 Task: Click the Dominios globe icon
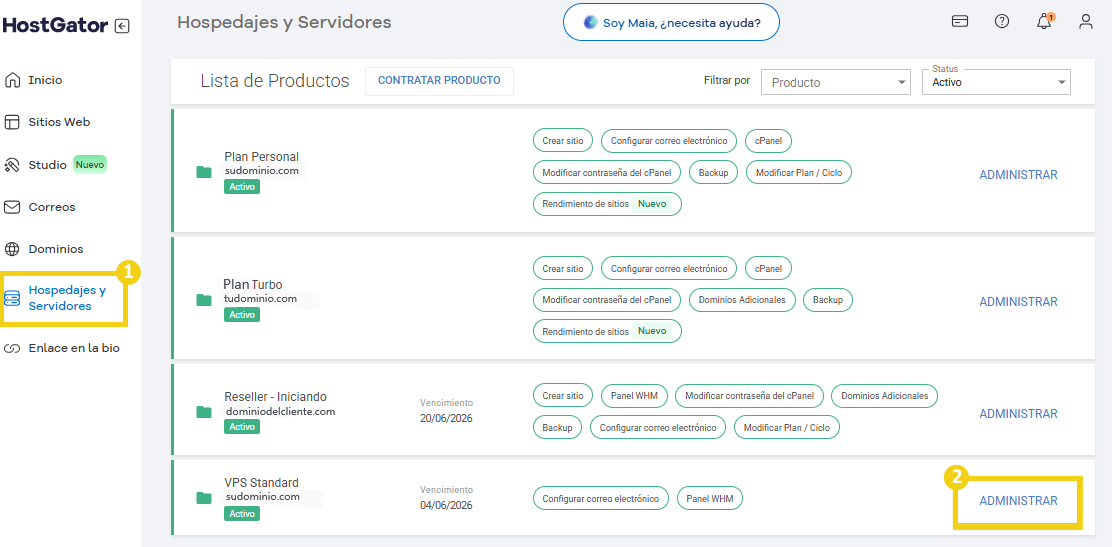(x=12, y=250)
